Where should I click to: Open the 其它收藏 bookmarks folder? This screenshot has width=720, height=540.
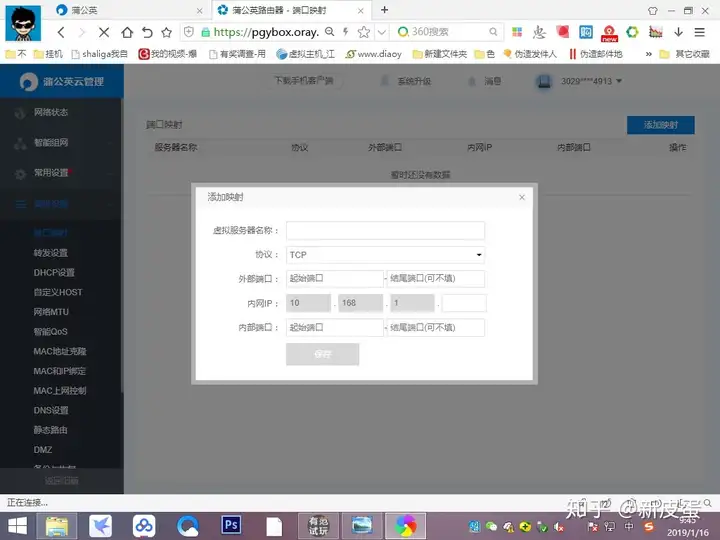(x=685, y=54)
